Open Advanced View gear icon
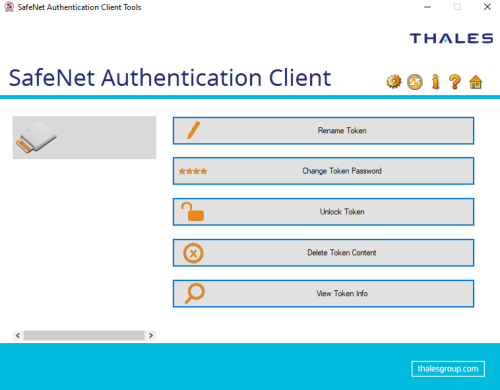The image size is (500, 390). 394,82
